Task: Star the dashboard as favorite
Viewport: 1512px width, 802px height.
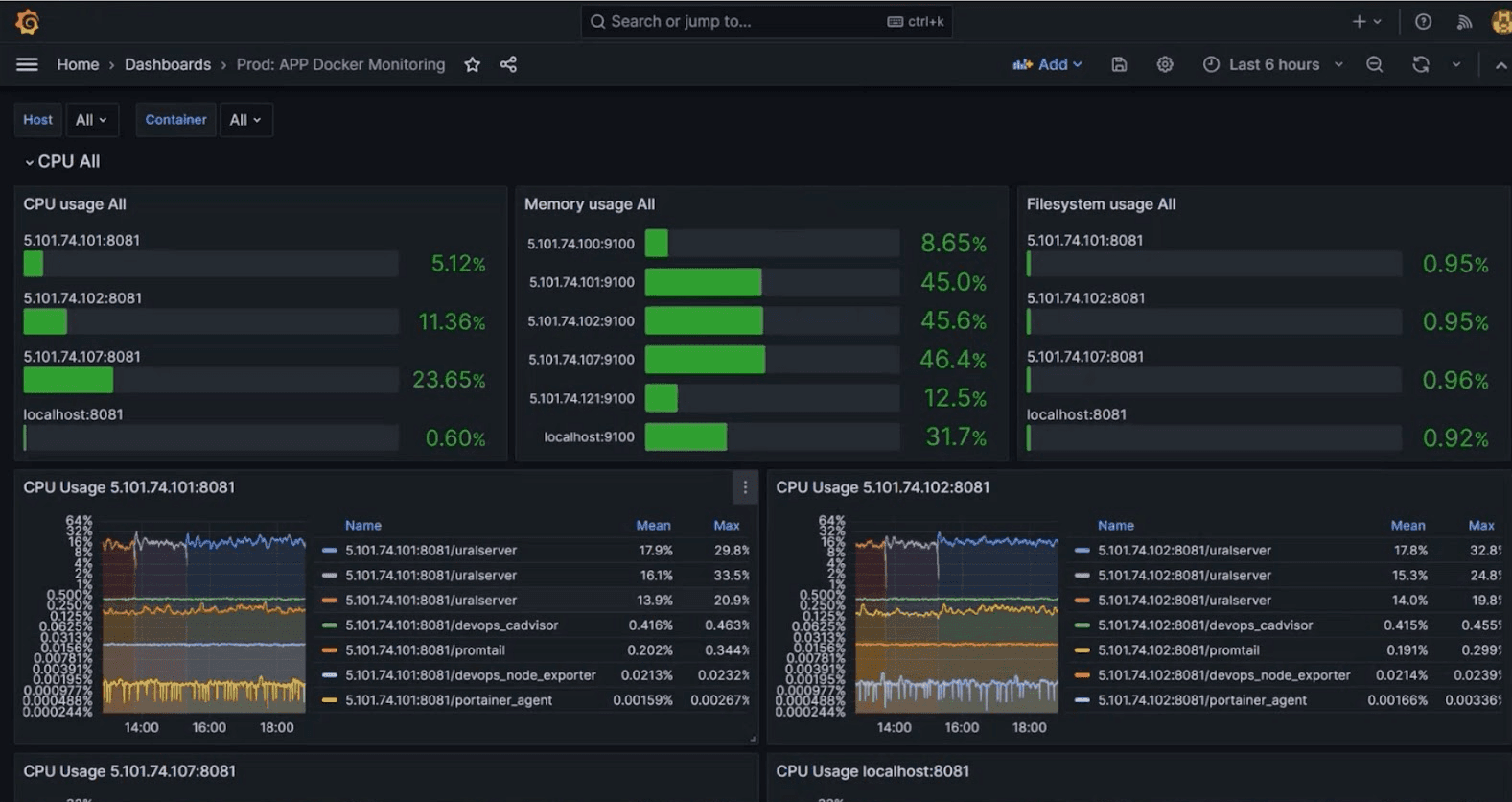Action: pos(472,64)
